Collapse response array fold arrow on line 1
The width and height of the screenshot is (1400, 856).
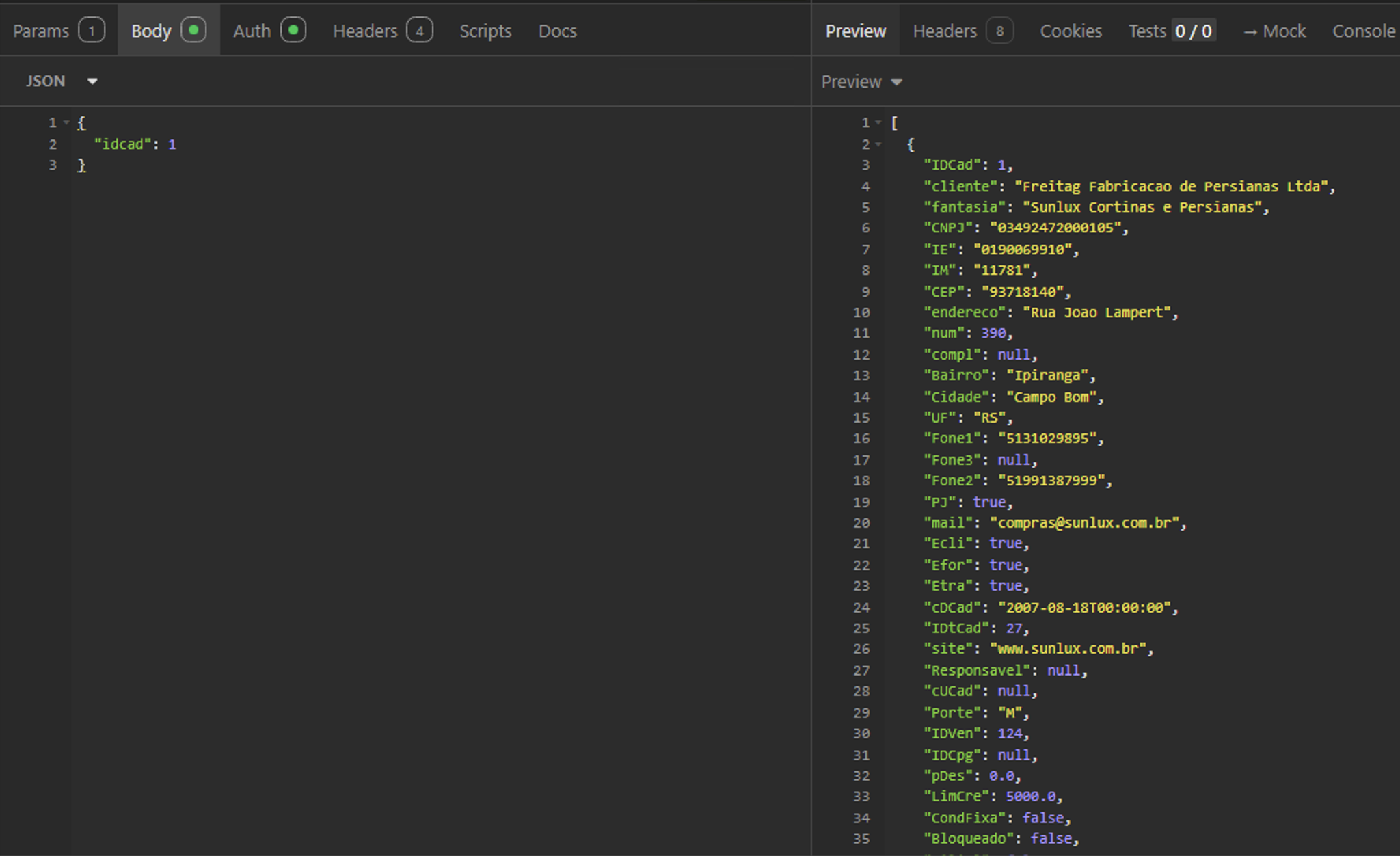pos(878,123)
